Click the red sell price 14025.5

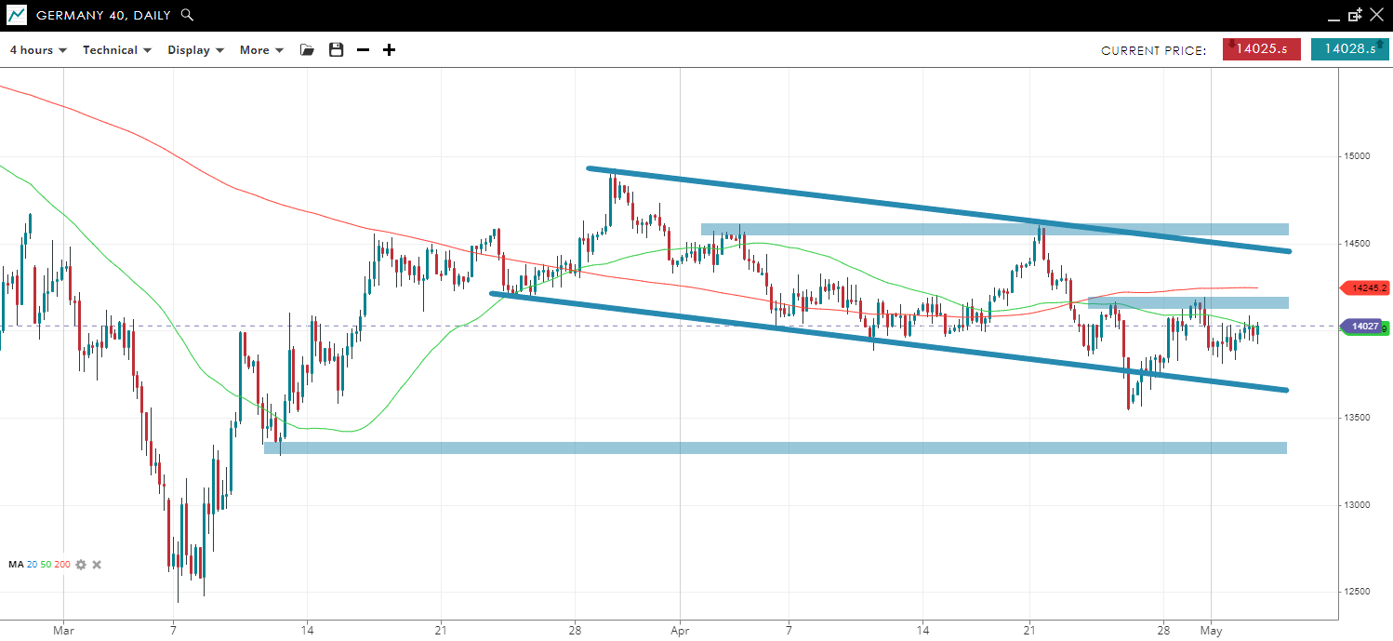pos(1261,49)
